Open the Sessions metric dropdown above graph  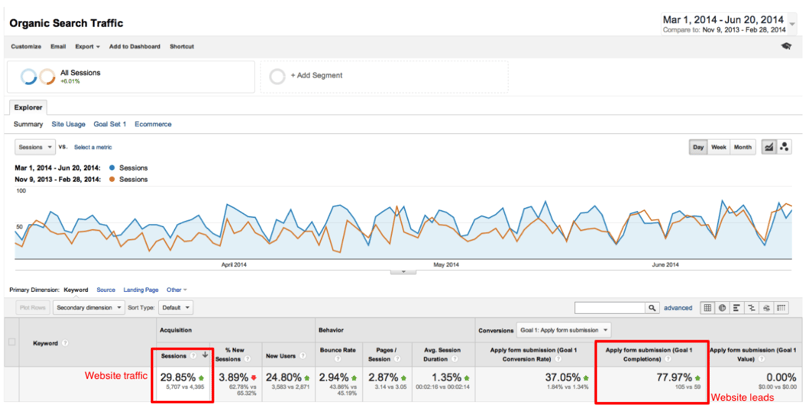(35, 147)
